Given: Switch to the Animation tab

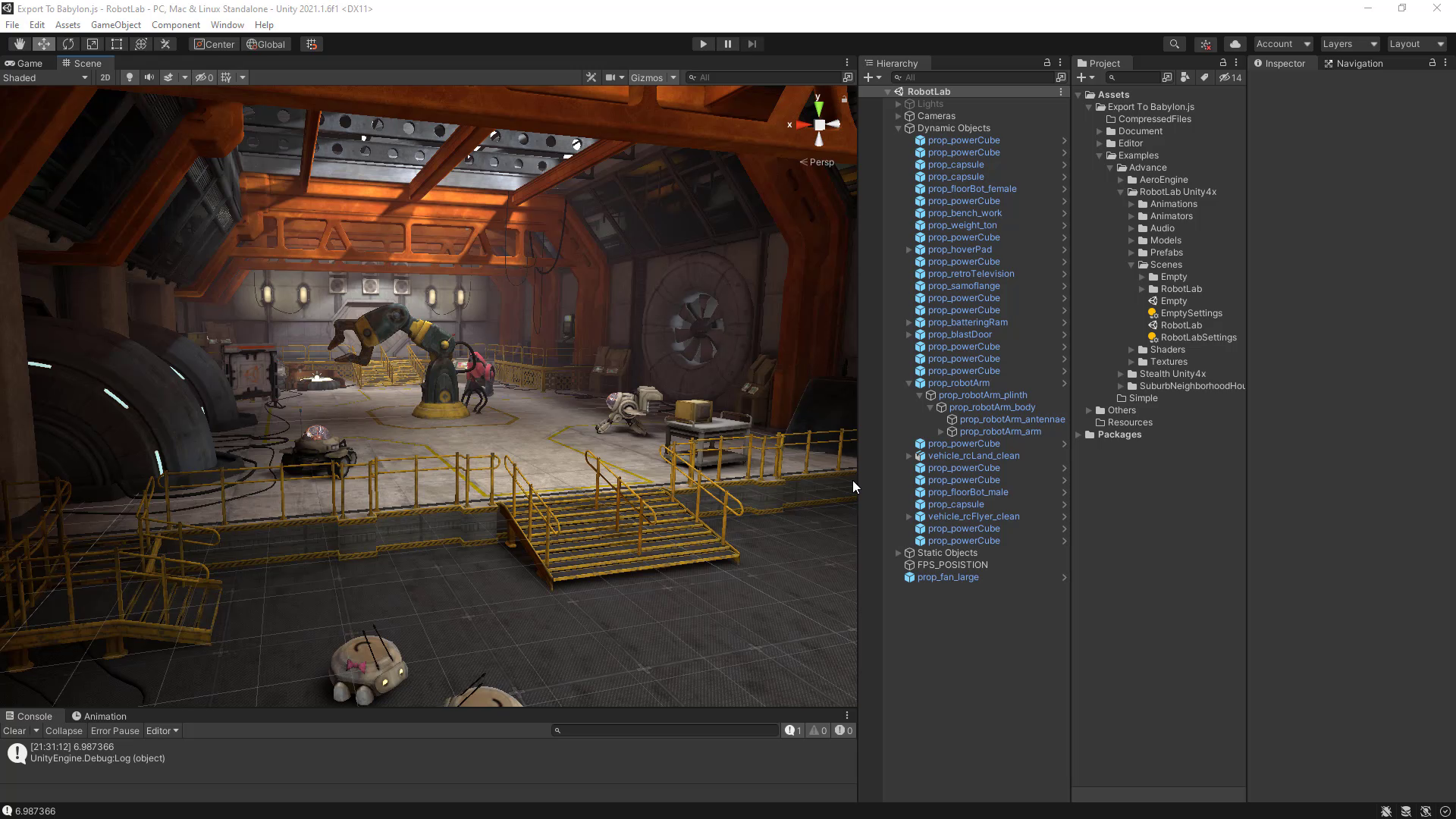Looking at the screenshot, I should tap(99, 716).
